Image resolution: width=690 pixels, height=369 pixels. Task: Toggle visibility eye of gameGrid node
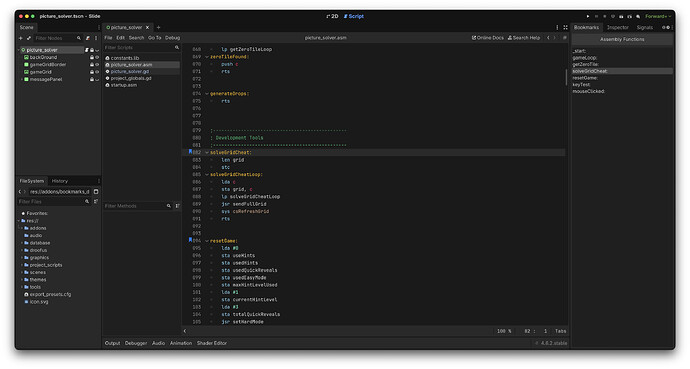point(97,72)
